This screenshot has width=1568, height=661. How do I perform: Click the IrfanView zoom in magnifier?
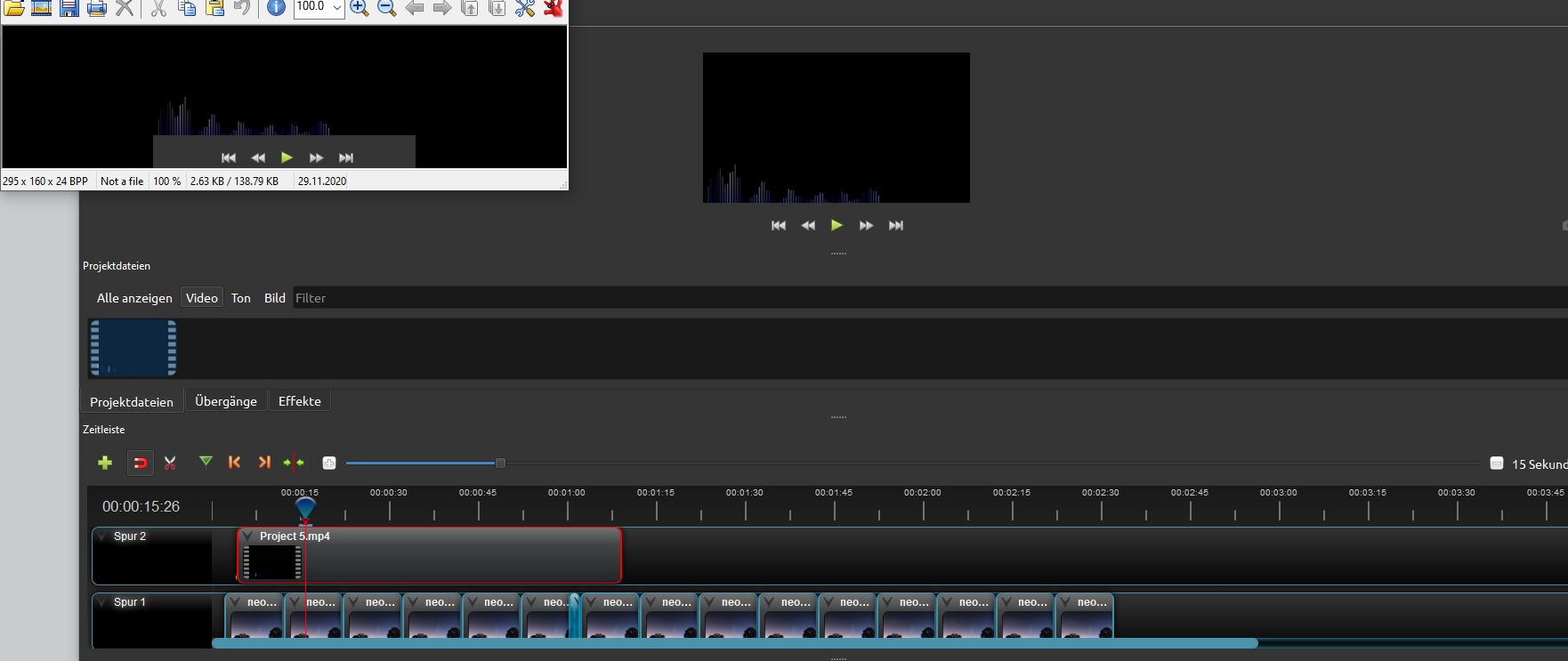tap(359, 8)
